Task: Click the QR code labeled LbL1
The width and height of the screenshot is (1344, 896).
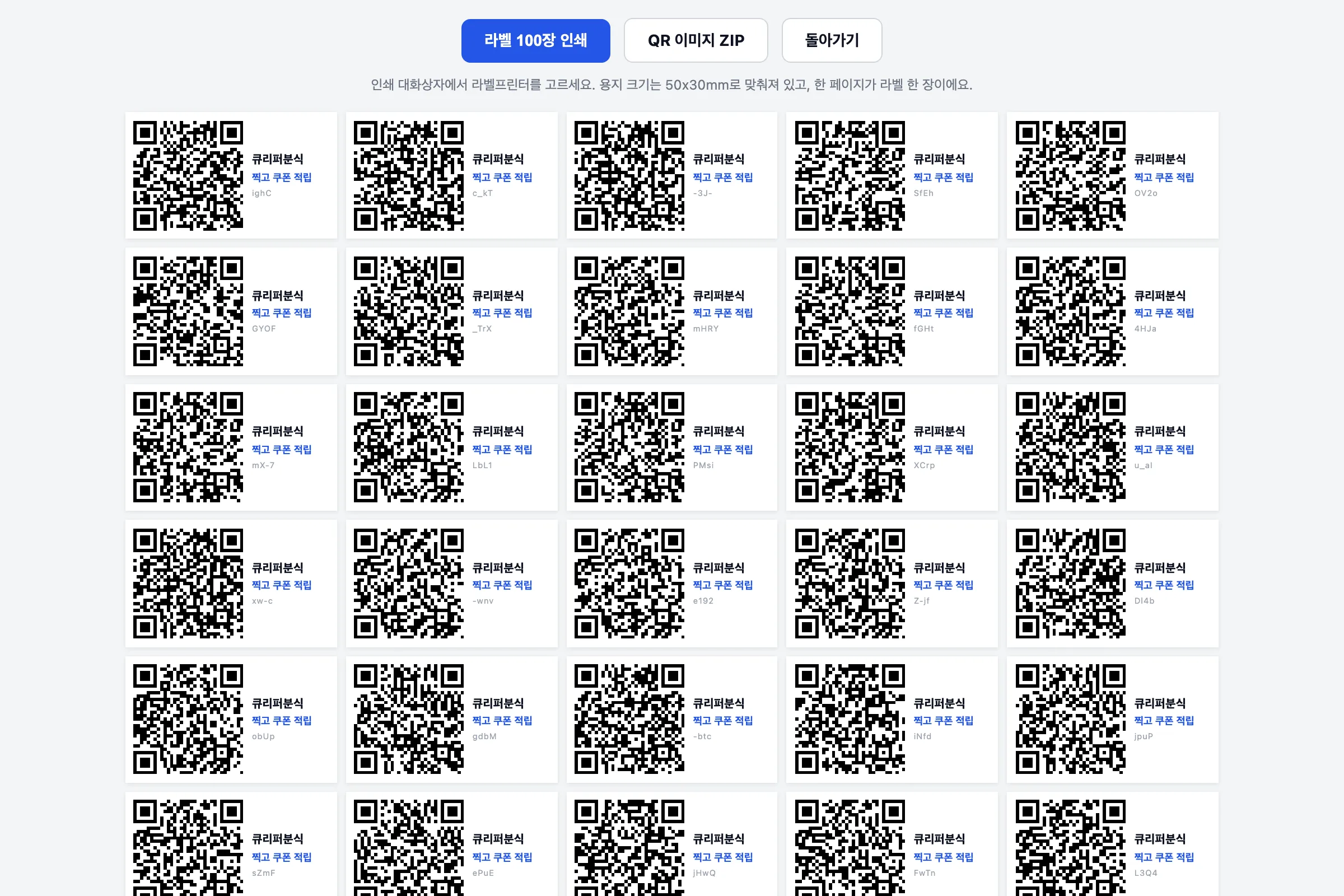Action: coord(409,447)
